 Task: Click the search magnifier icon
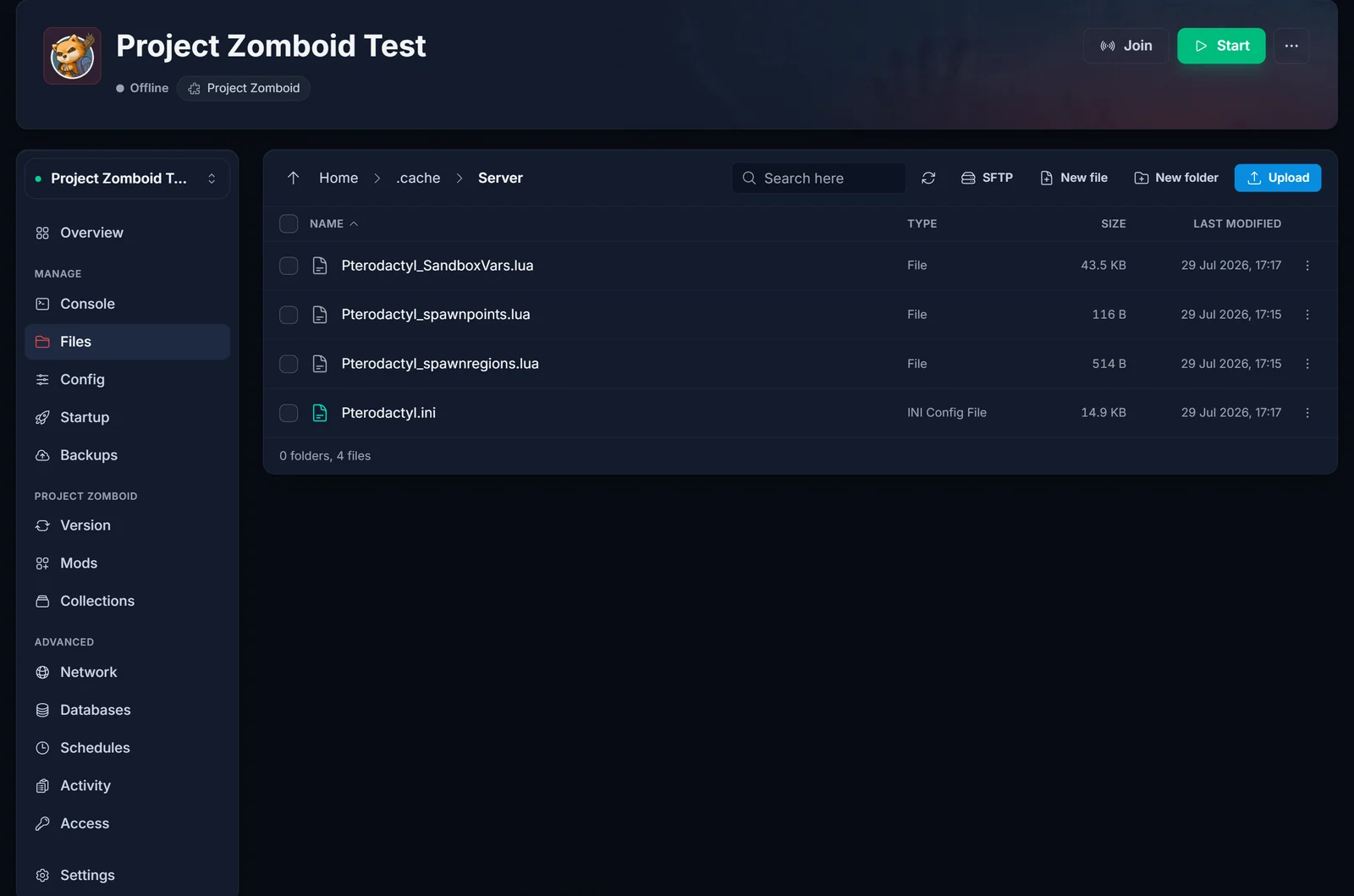pyautogui.click(x=749, y=178)
